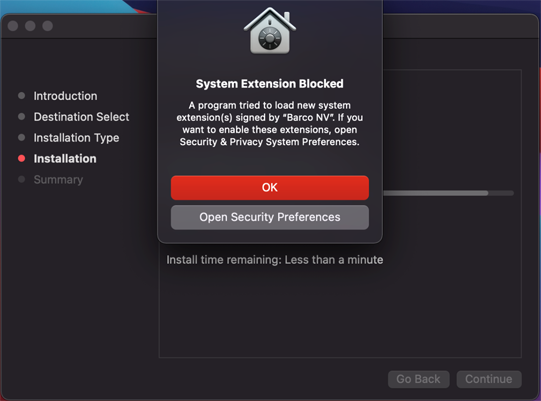Select the Installation Type step

76,138
